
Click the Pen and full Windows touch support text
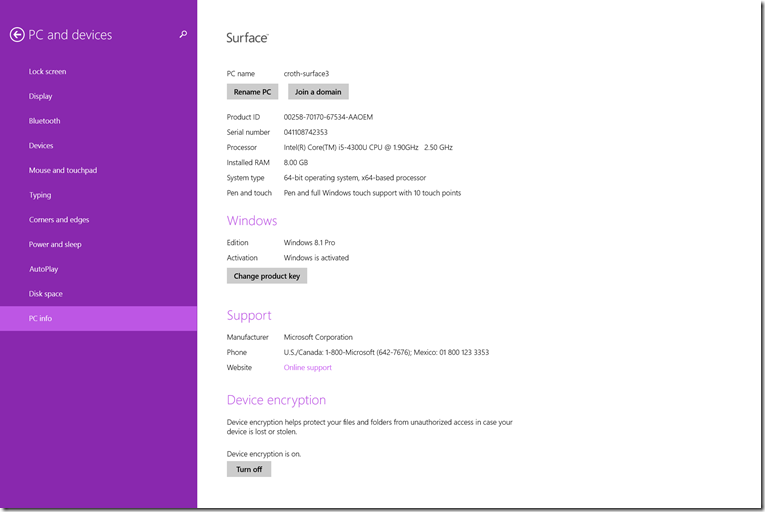(x=372, y=193)
